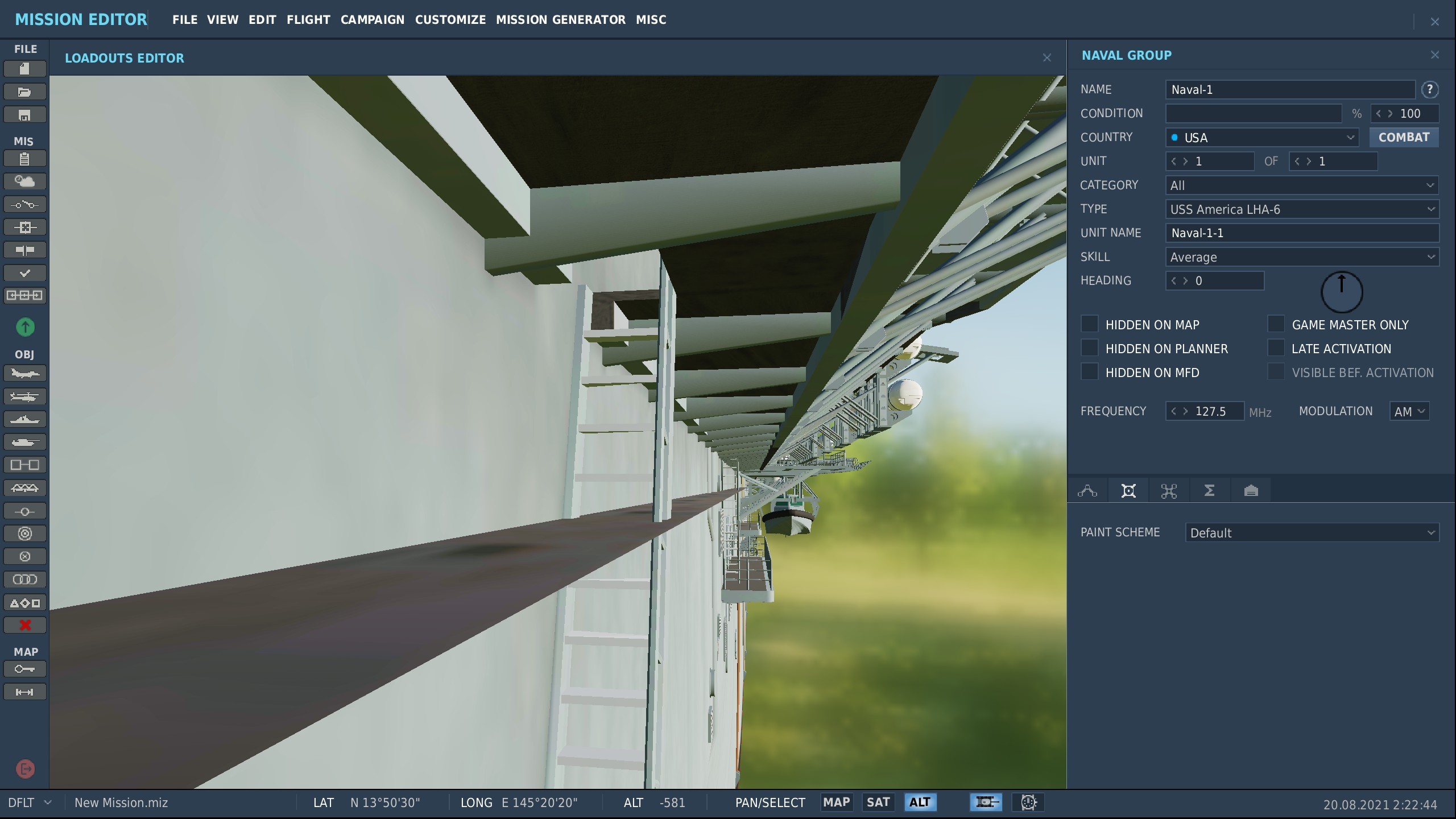Enable the Hidden on Map checkbox
The width and height of the screenshot is (1456, 819).
pos(1089,324)
